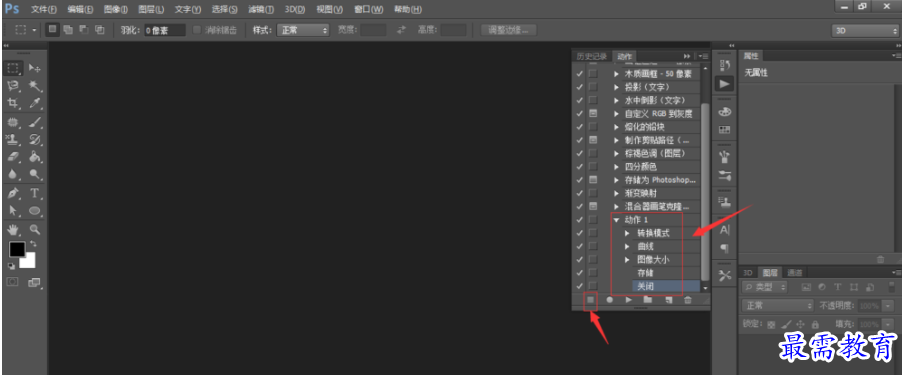The height and width of the screenshot is (378, 903).
Task: Expand the 曲线 step
Action: tap(628, 246)
